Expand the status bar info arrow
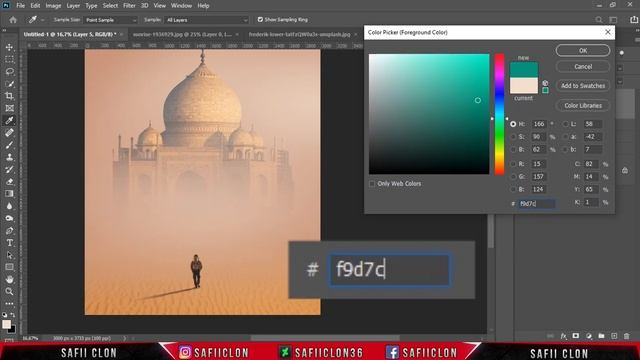Image resolution: width=640 pixels, height=360 pixels. pyautogui.click(x=125, y=338)
